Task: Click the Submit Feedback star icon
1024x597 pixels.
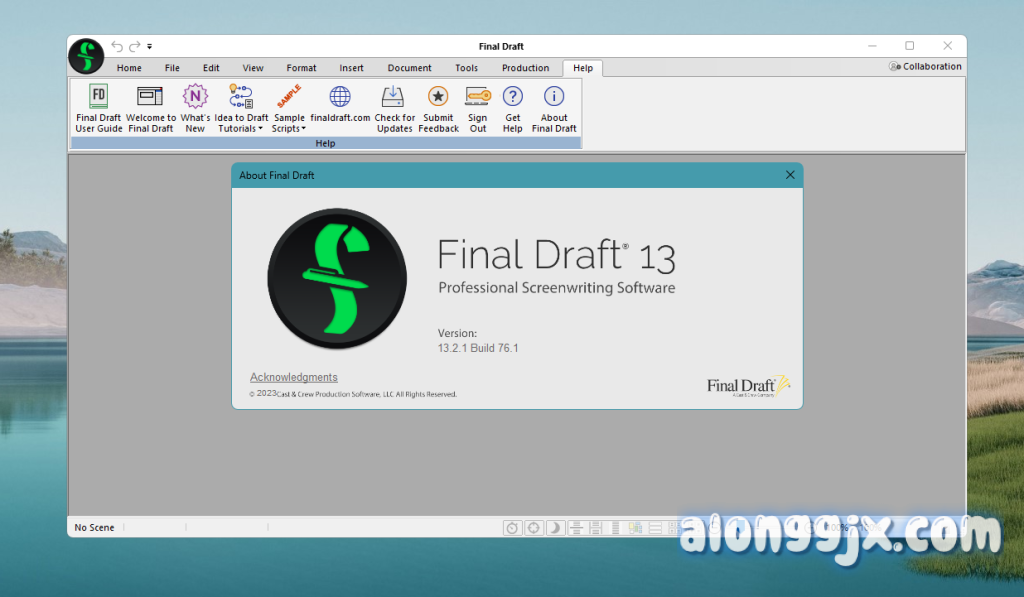Action: (438, 97)
